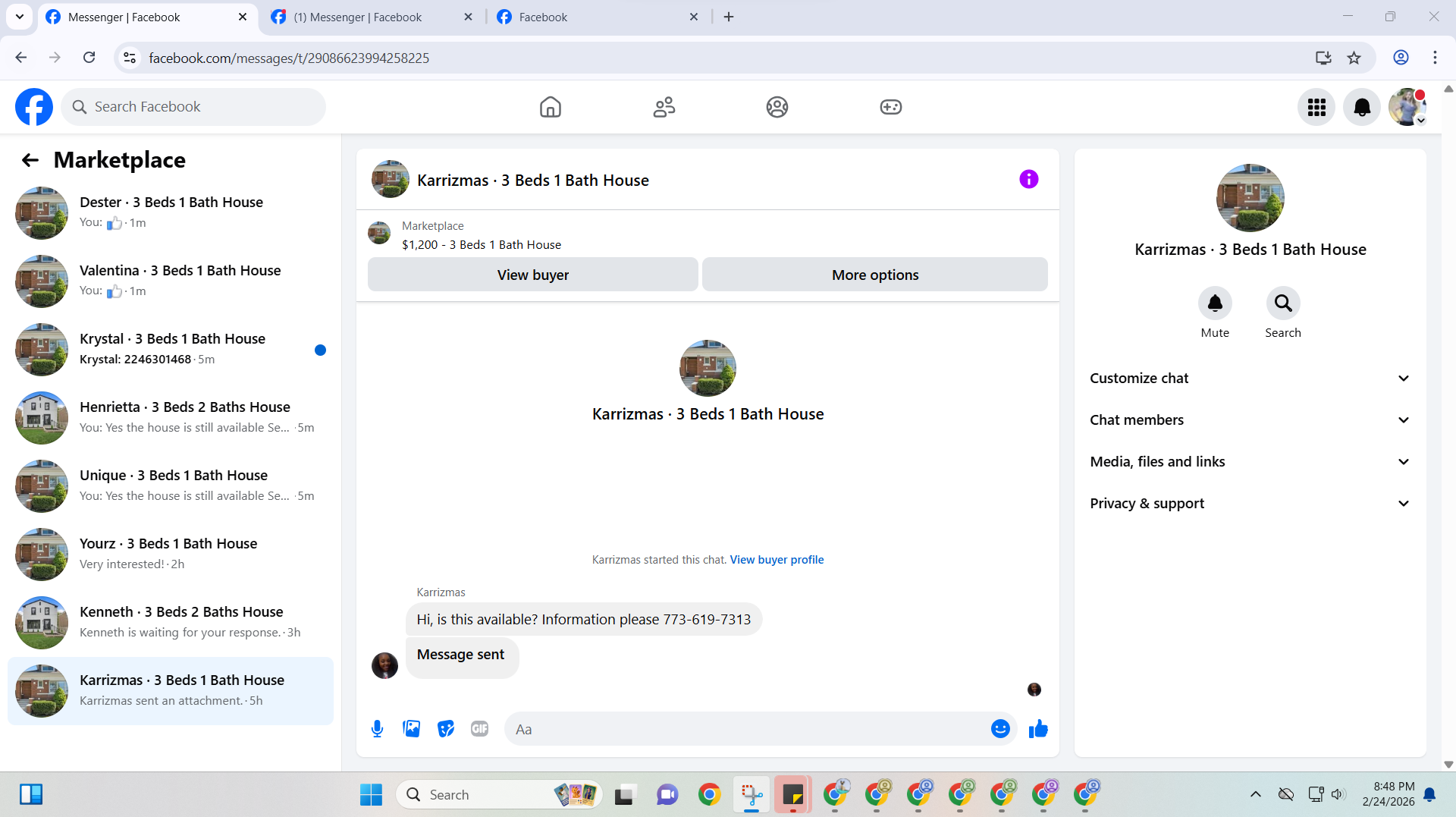Image resolution: width=1456 pixels, height=817 pixels.
Task: Select Karrizmas chat in list
Action: tap(171, 691)
